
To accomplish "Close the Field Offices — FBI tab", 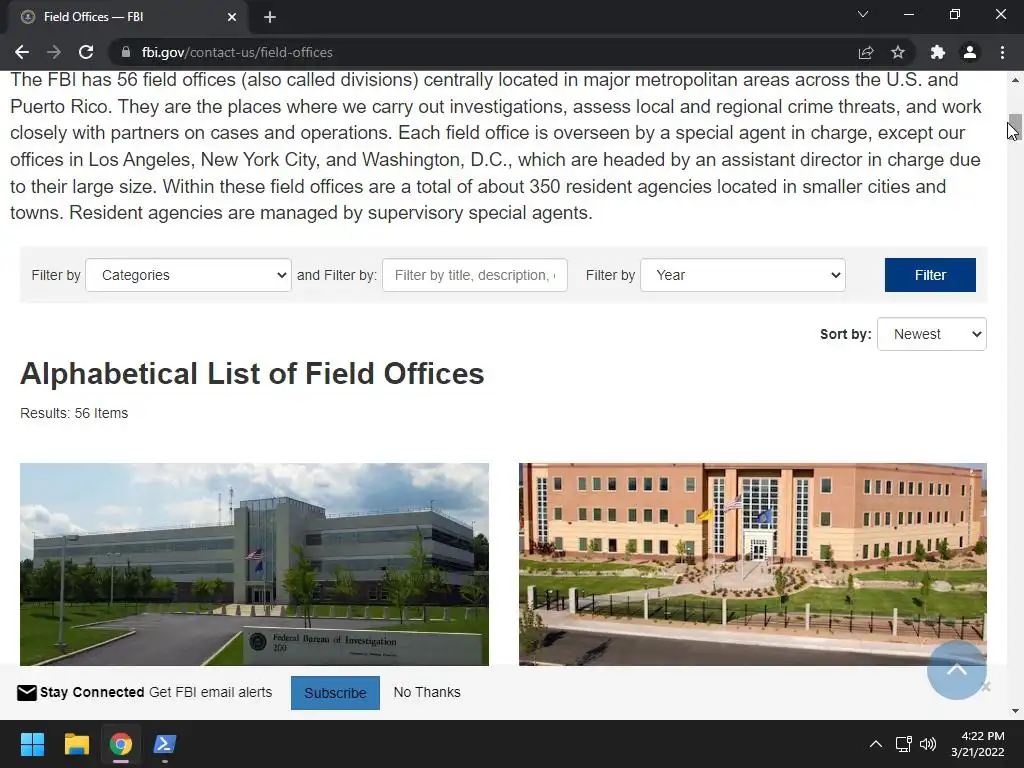I will [232, 17].
